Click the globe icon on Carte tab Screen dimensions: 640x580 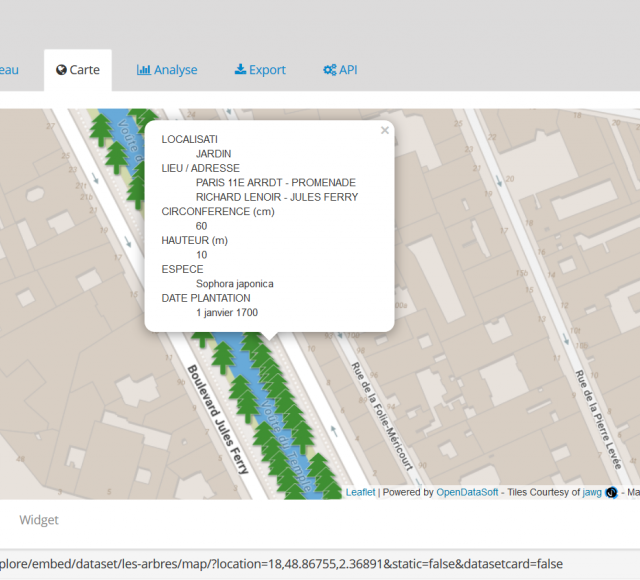click(x=62, y=70)
